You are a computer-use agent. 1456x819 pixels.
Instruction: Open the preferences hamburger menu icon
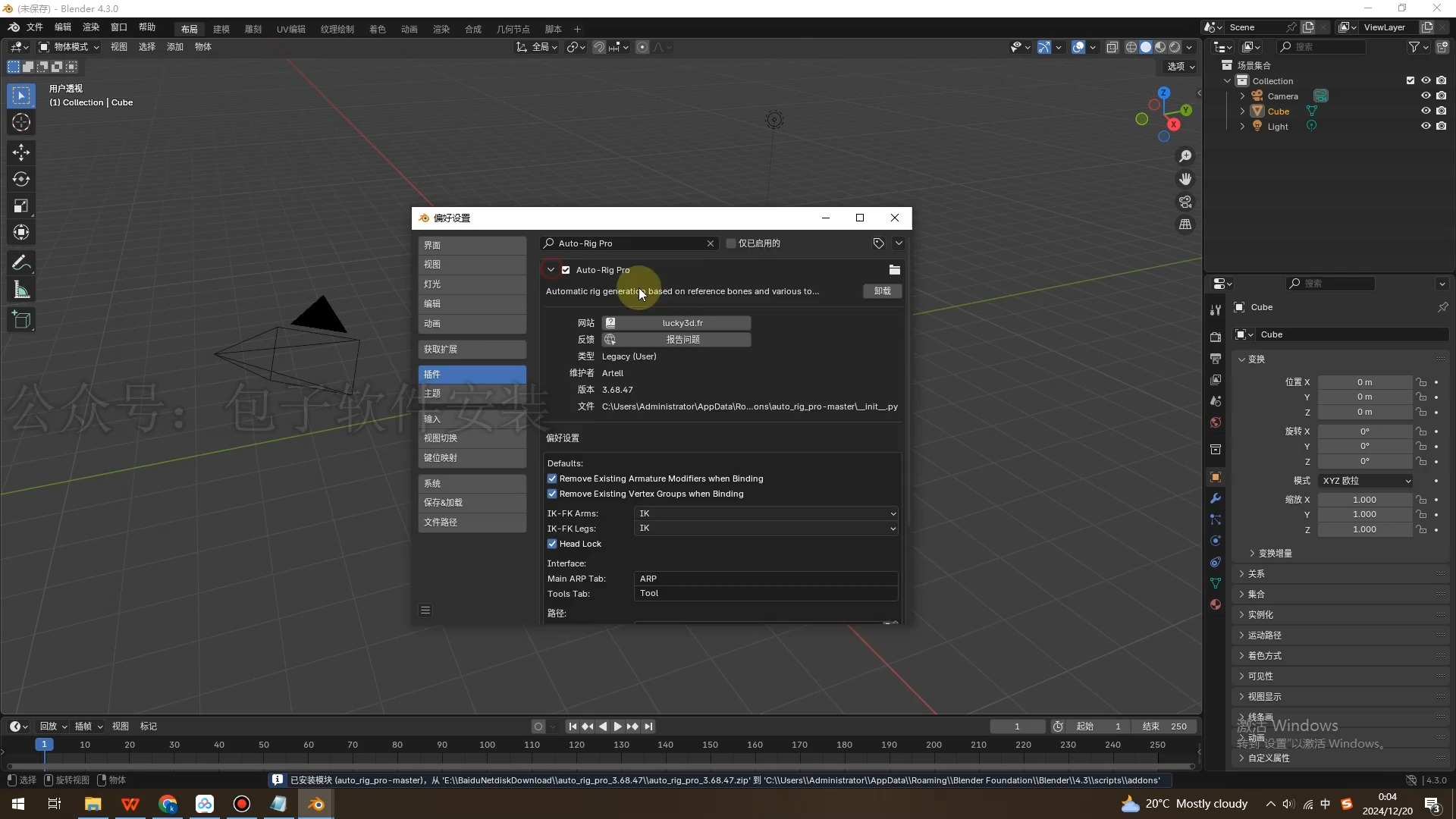click(425, 610)
